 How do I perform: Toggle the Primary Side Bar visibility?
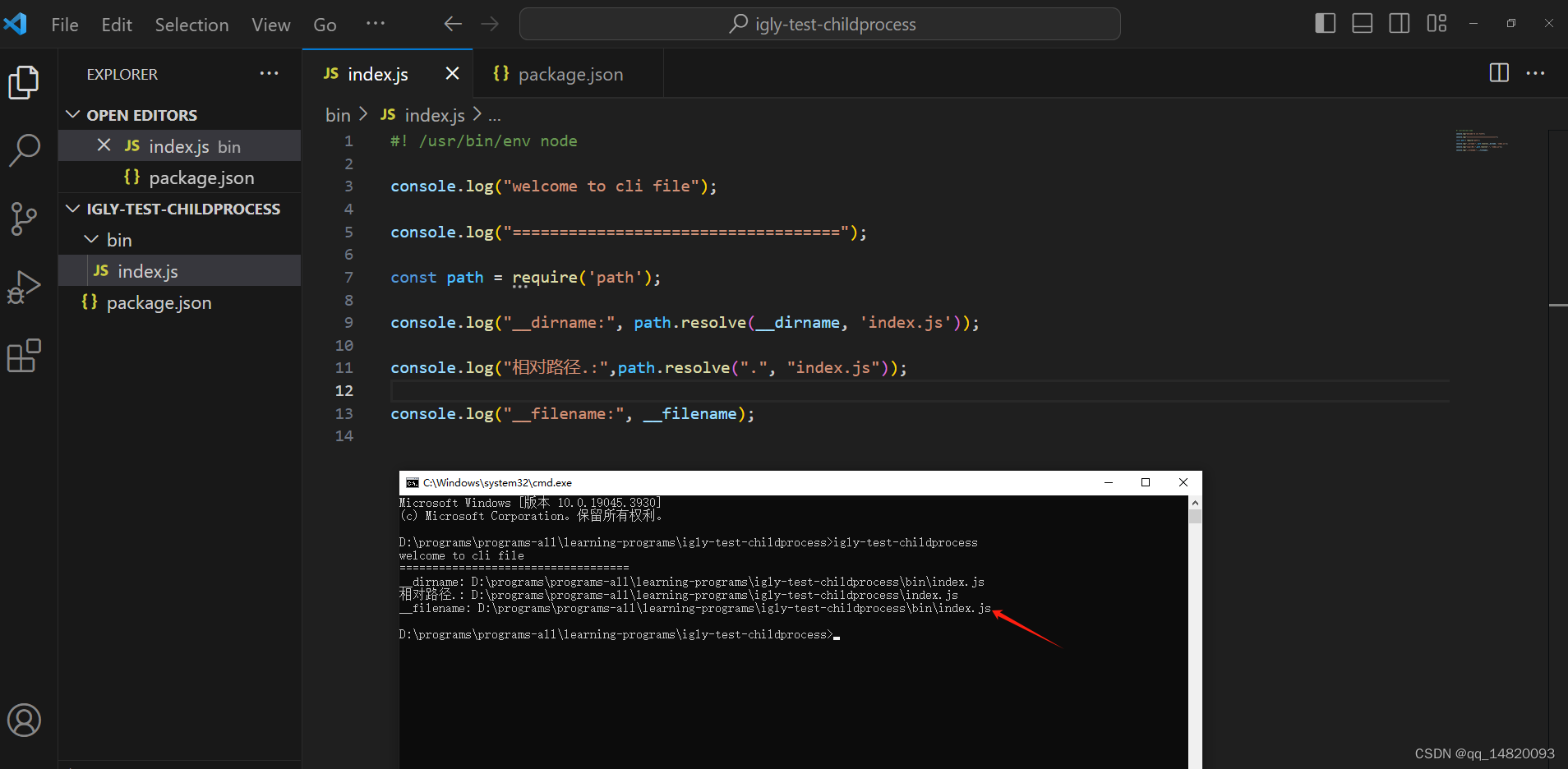coord(1325,23)
